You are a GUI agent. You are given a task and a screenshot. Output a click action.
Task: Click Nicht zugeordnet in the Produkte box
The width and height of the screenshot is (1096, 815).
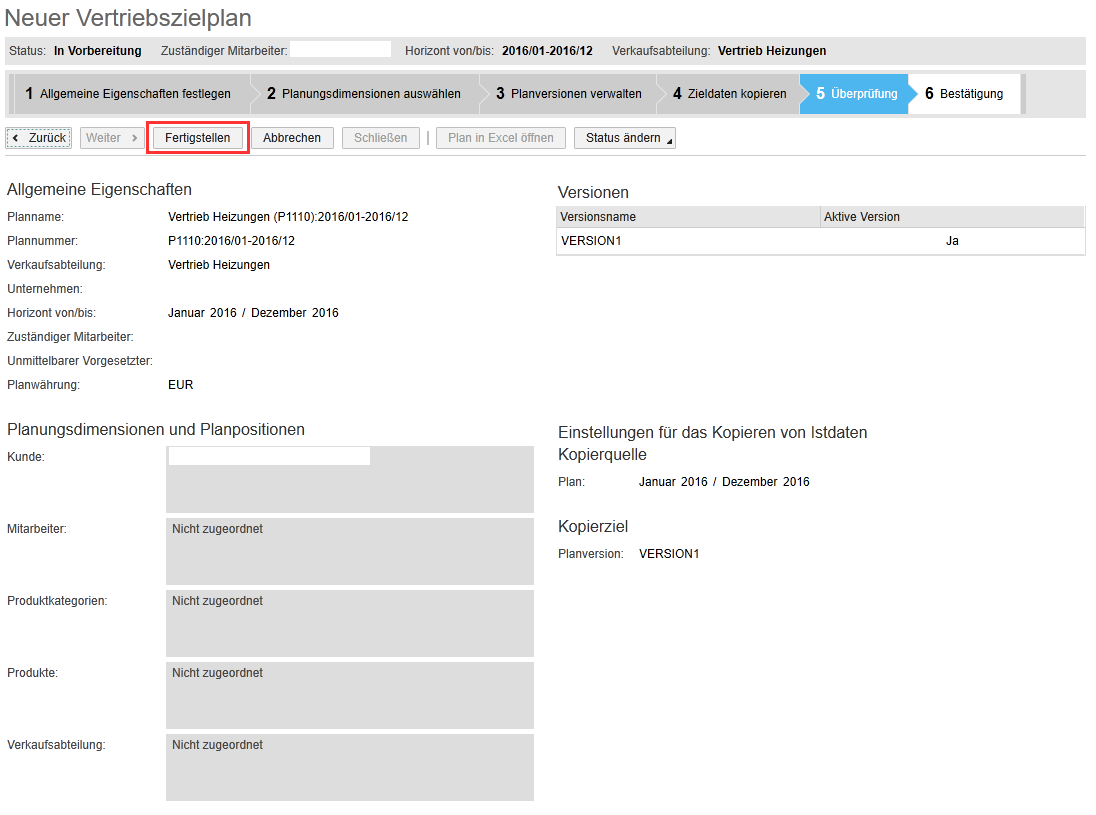[217, 673]
